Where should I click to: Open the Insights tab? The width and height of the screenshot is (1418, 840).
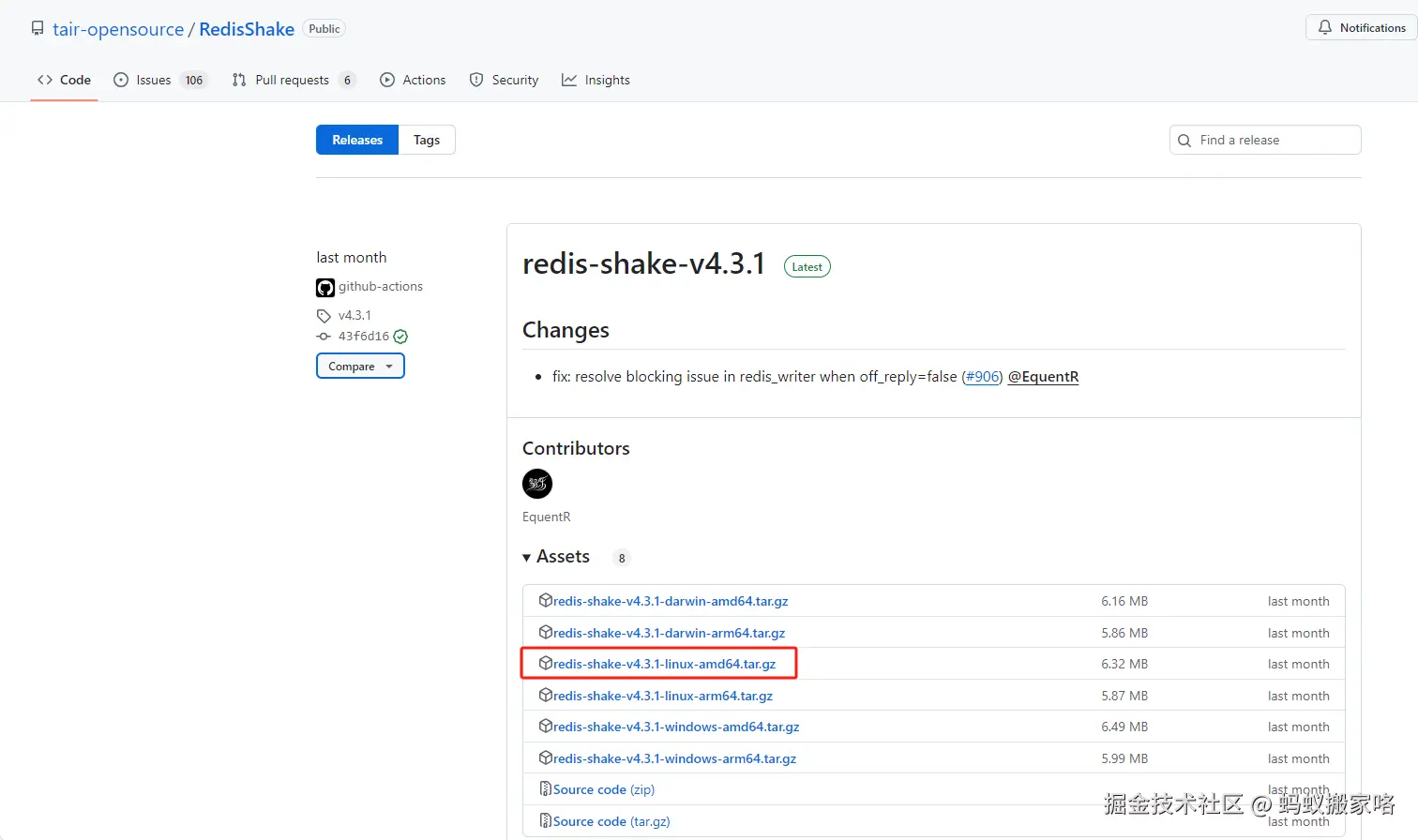[x=596, y=80]
